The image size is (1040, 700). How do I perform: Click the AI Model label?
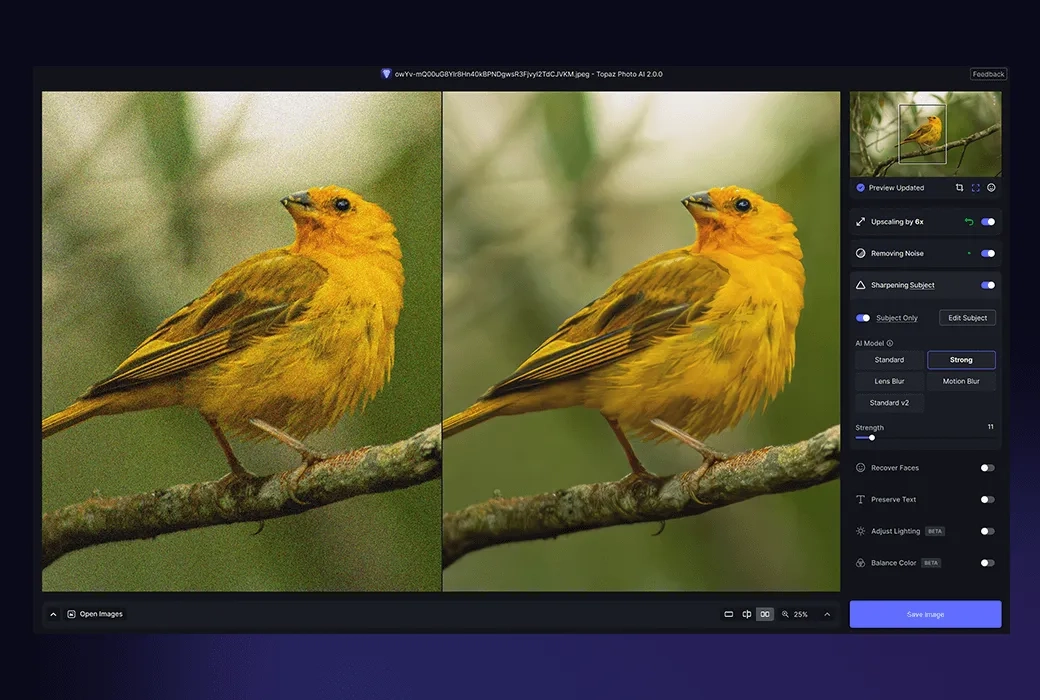(x=870, y=343)
